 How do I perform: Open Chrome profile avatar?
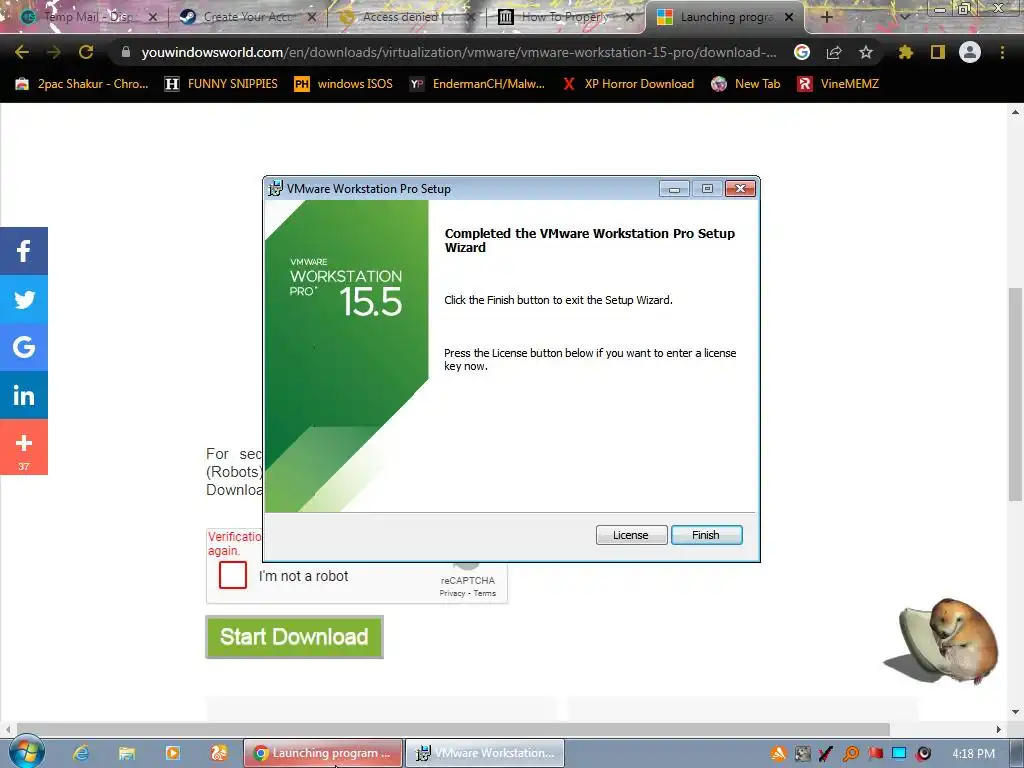970,52
